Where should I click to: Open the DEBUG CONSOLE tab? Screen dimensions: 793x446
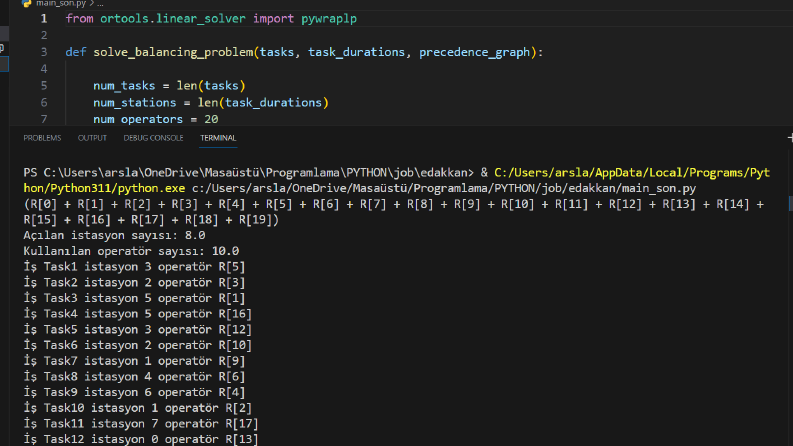point(153,138)
